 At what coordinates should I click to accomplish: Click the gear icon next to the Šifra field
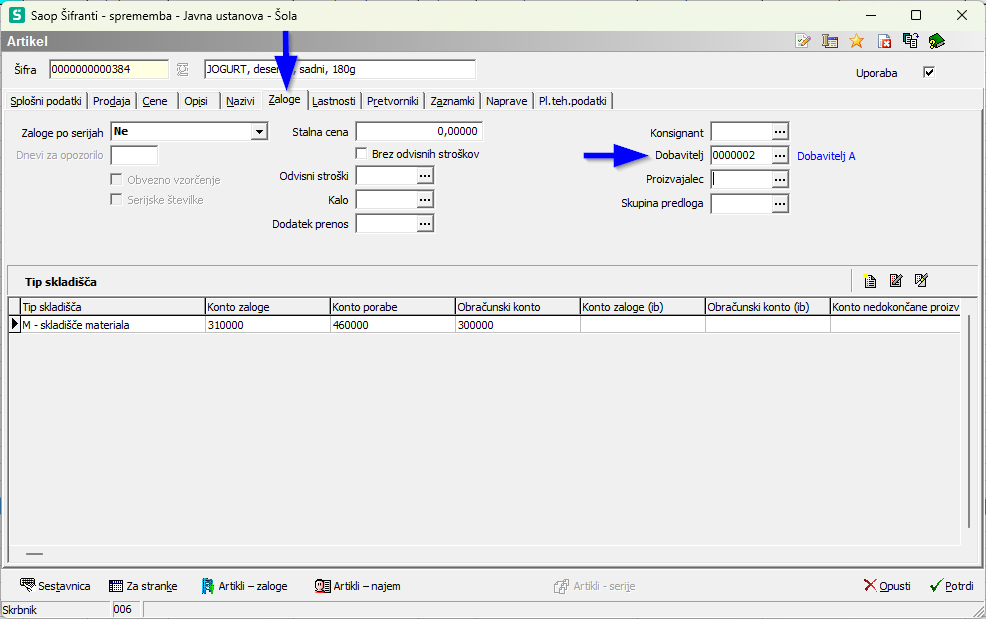(x=182, y=69)
